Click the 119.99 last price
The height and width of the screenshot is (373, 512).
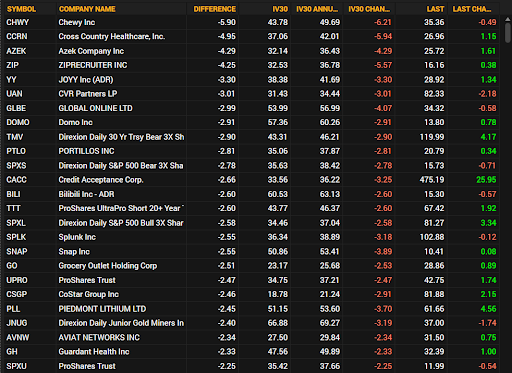pos(432,137)
